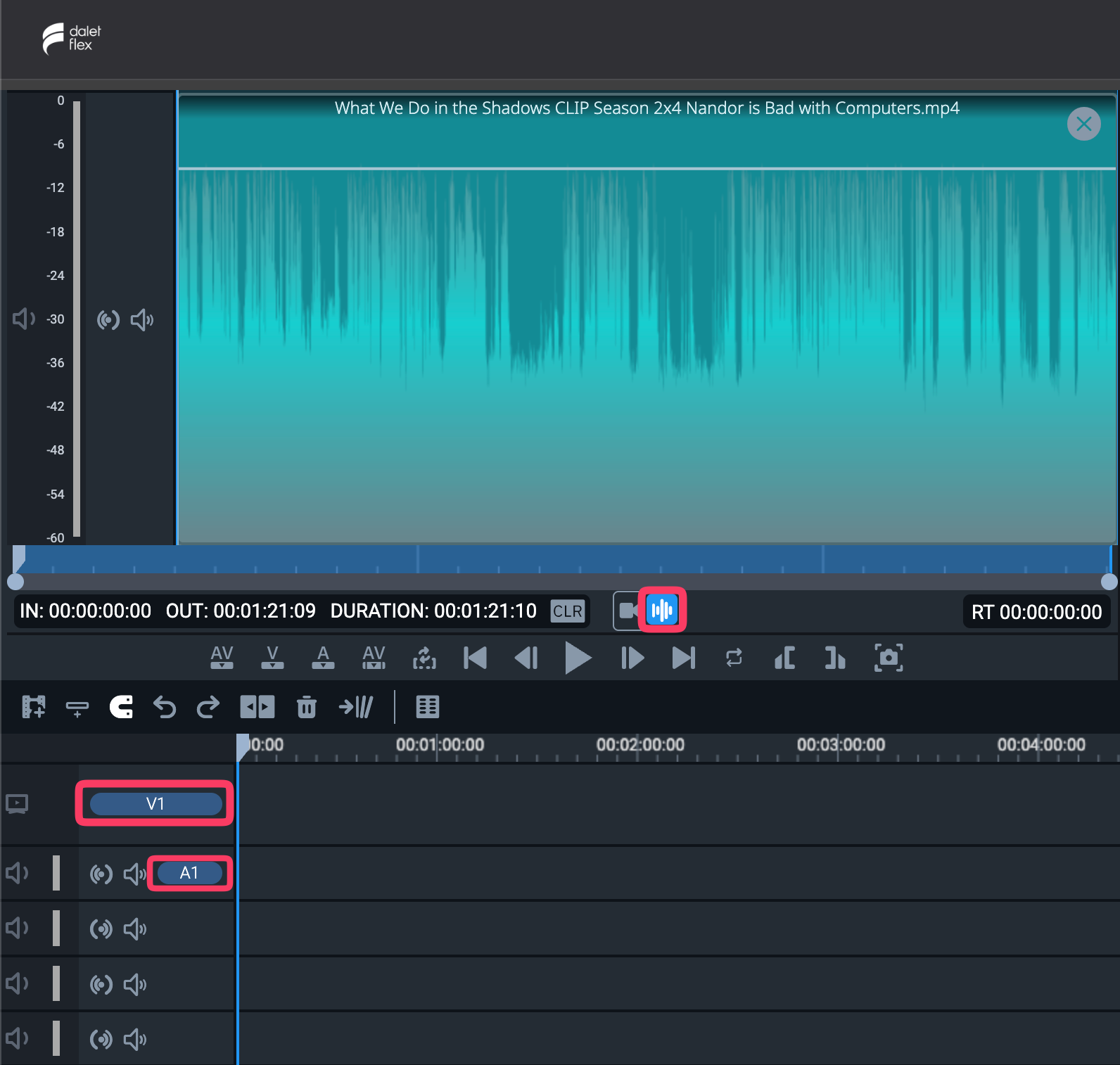1120x1065 pixels.
Task: Click the right zoom range handle
Action: click(1109, 582)
